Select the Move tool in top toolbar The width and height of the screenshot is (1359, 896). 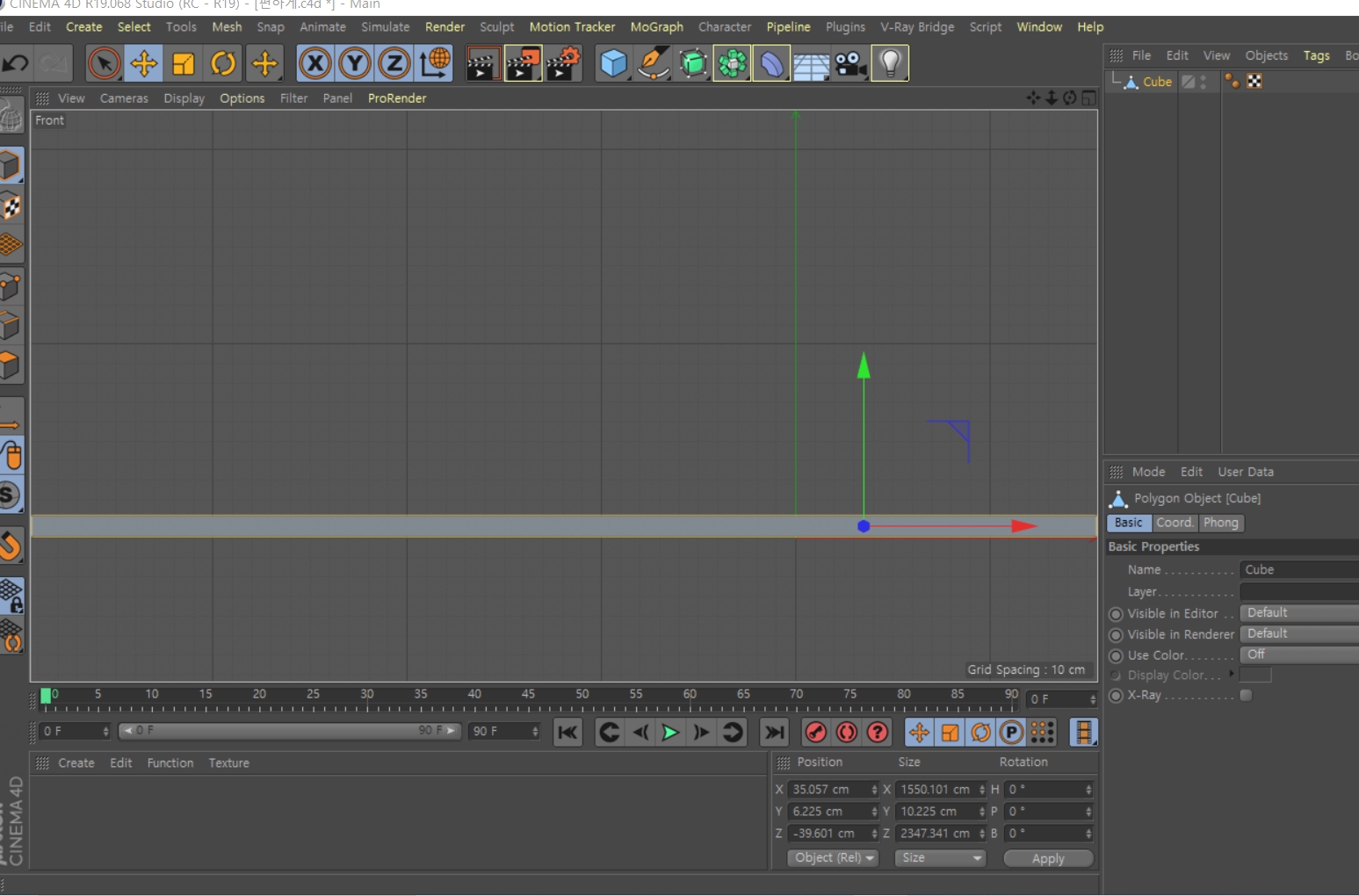pos(143,63)
